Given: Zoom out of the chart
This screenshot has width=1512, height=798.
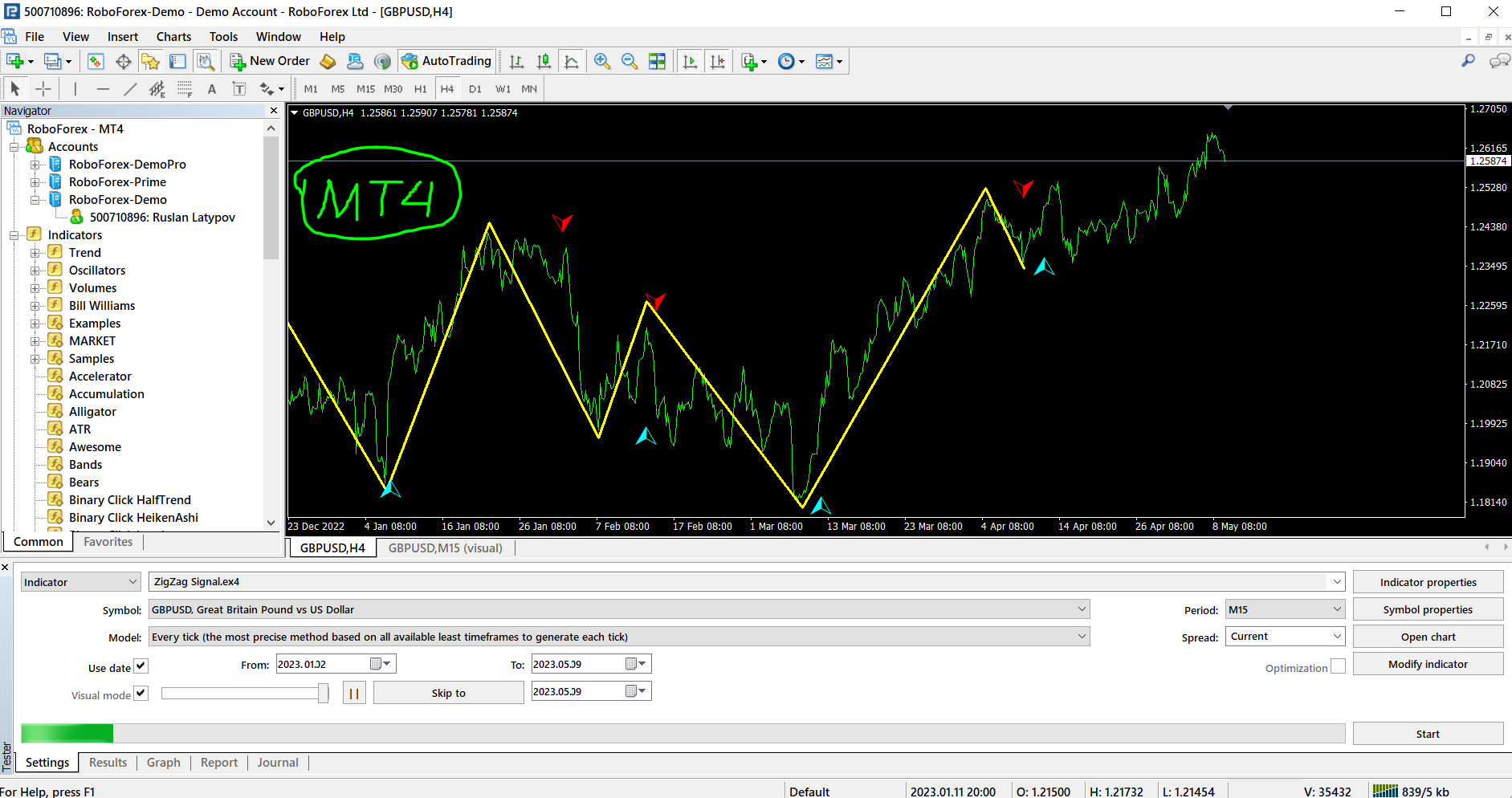Looking at the screenshot, I should [x=630, y=61].
